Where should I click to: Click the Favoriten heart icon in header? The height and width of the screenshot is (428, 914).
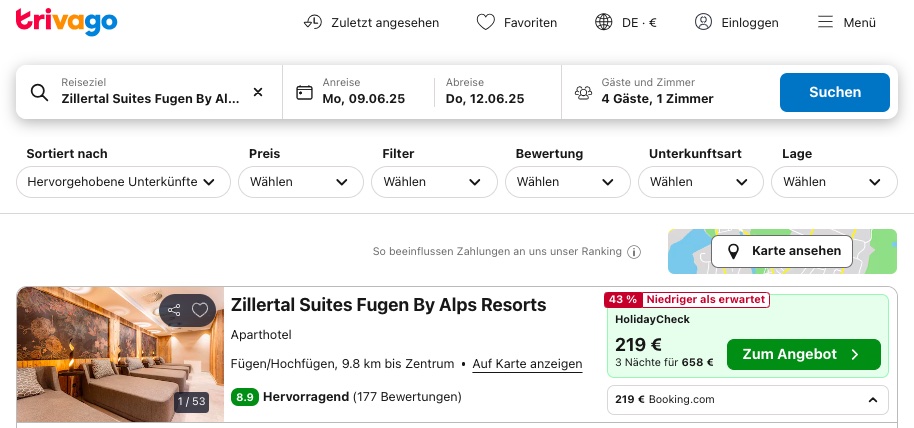point(486,22)
